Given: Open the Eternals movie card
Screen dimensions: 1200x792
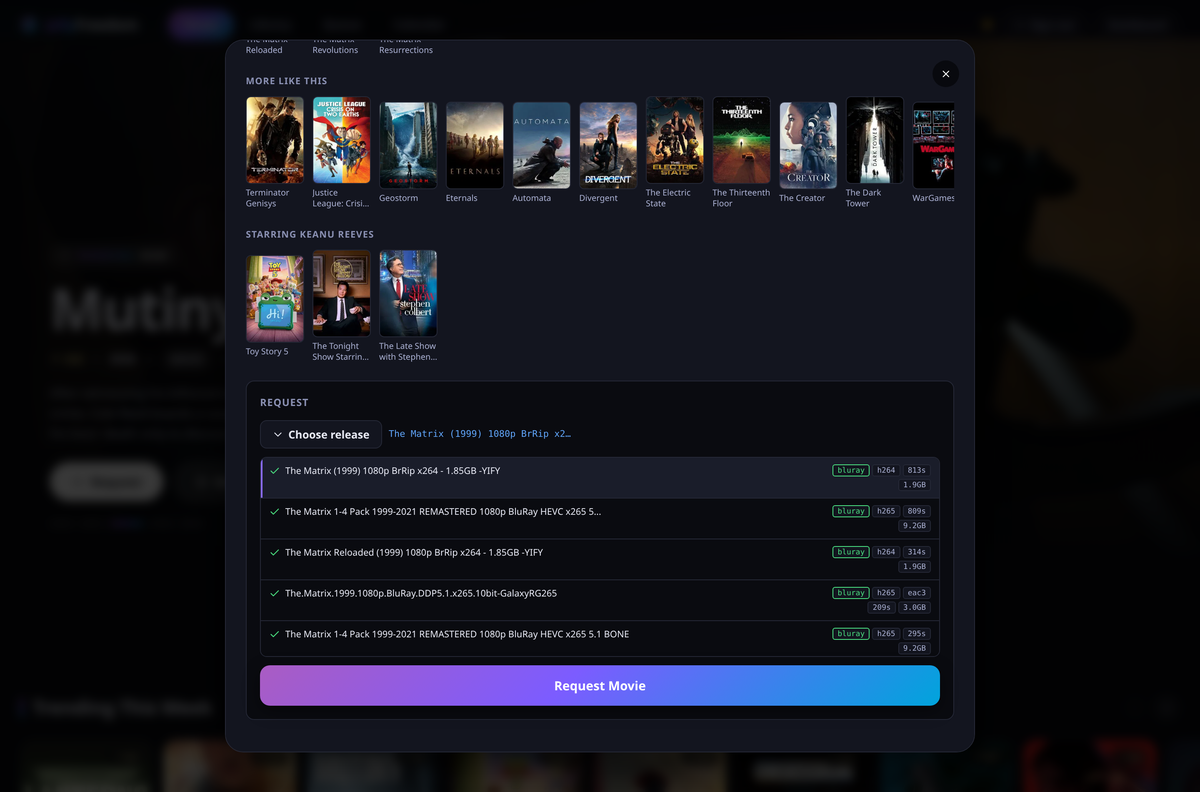Looking at the screenshot, I should (x=475, y=145).
